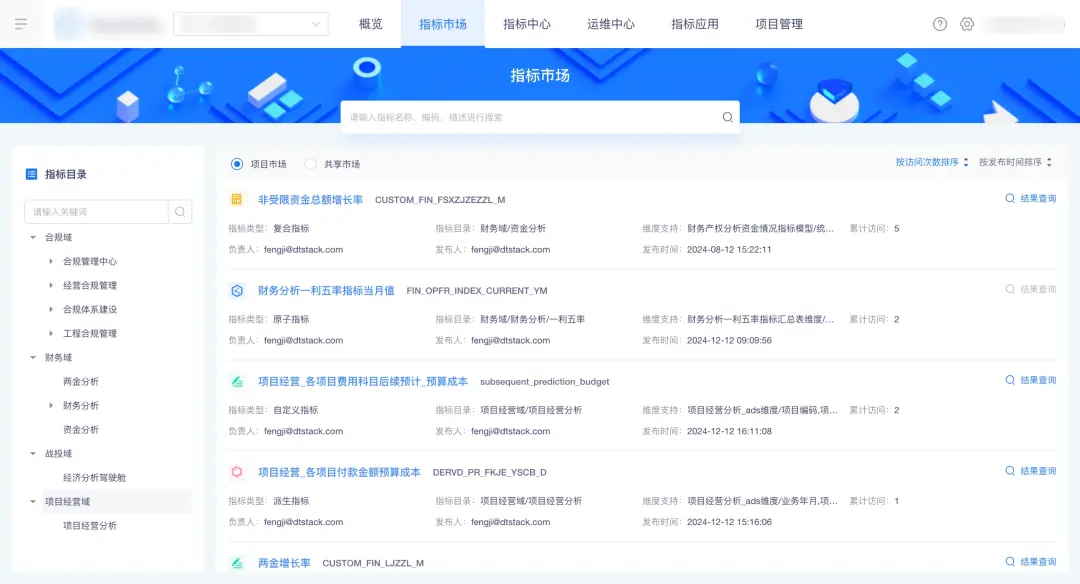Select 项目经营域 label in catalog tree
The image size is (1080, 584).
[x=68, y=502]
